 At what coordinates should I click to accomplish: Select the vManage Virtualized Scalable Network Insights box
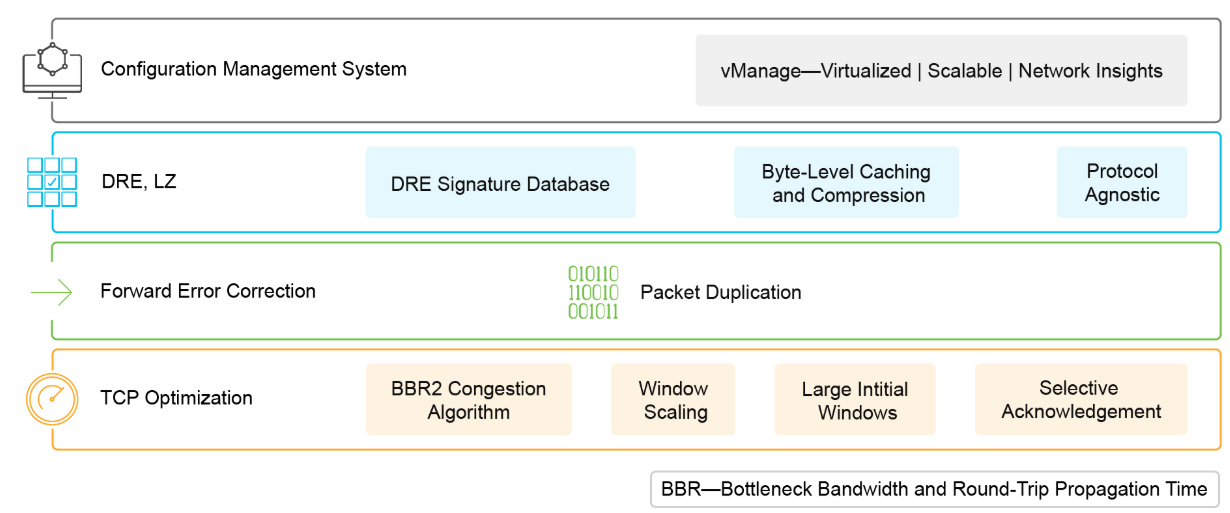[941, 71]
